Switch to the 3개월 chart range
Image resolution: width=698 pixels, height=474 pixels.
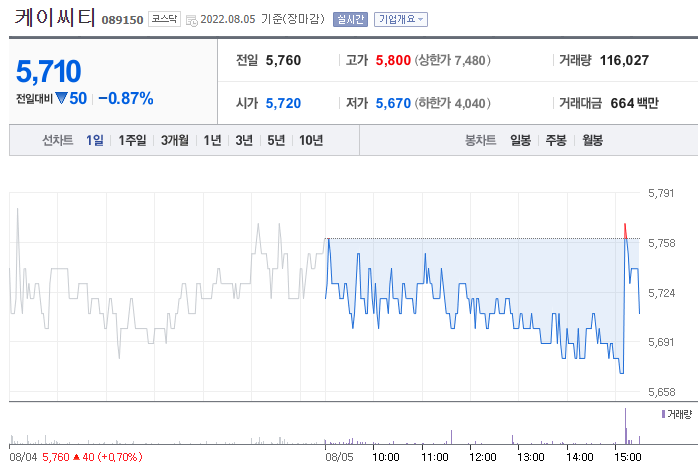click(174, 141)
